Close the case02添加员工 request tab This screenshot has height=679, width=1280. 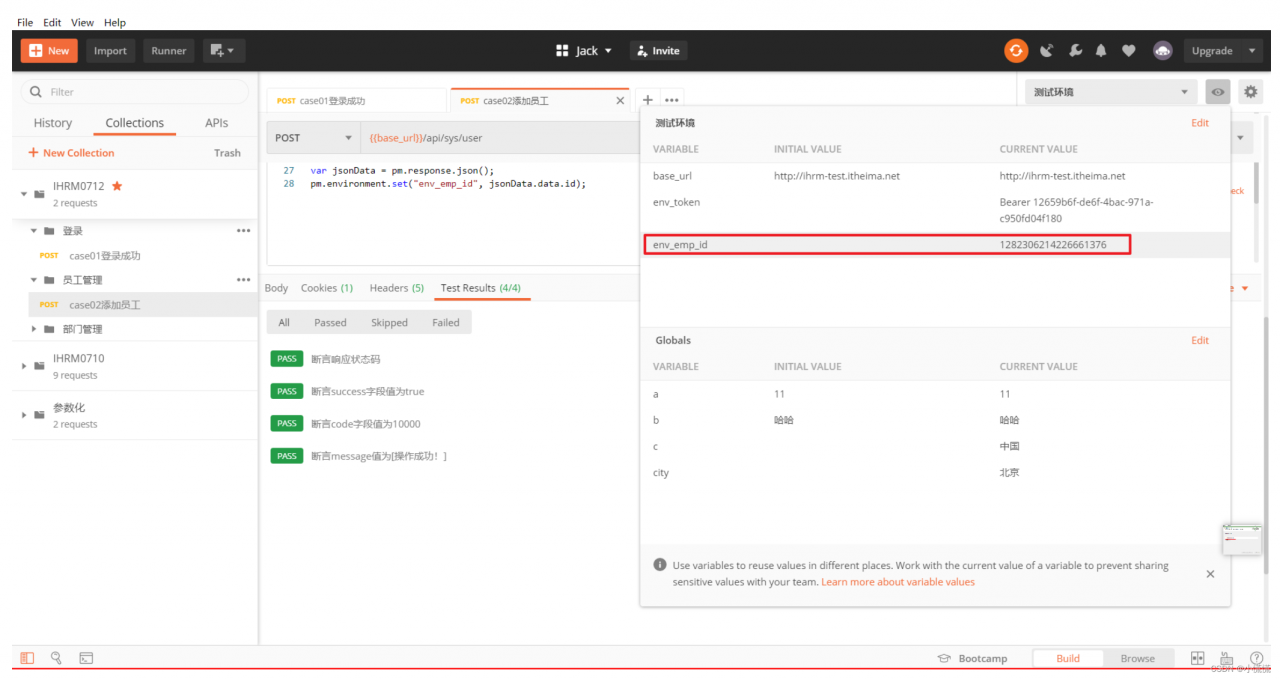point(620,101)
